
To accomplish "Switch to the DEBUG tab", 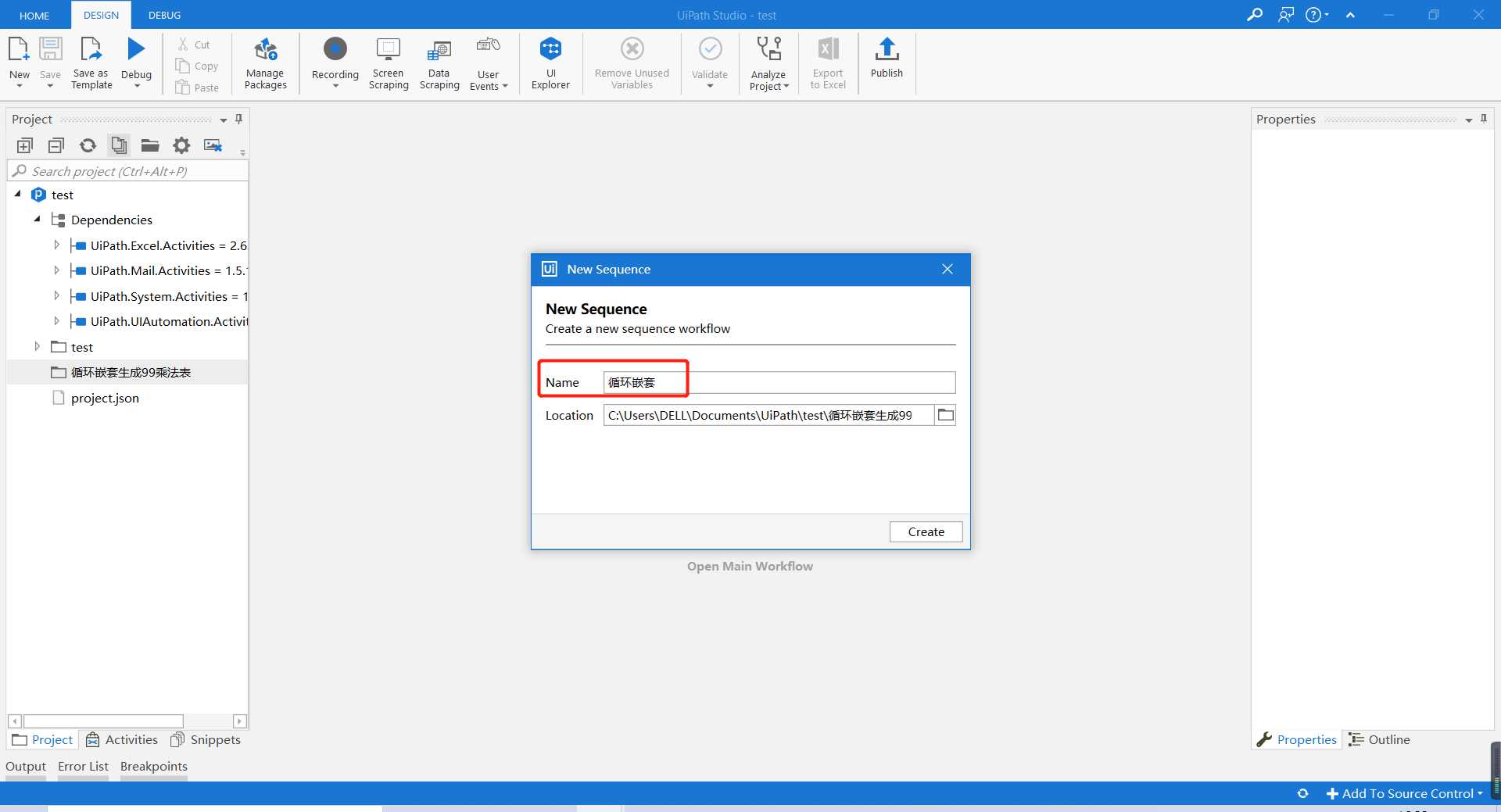I will coord(164,15).
